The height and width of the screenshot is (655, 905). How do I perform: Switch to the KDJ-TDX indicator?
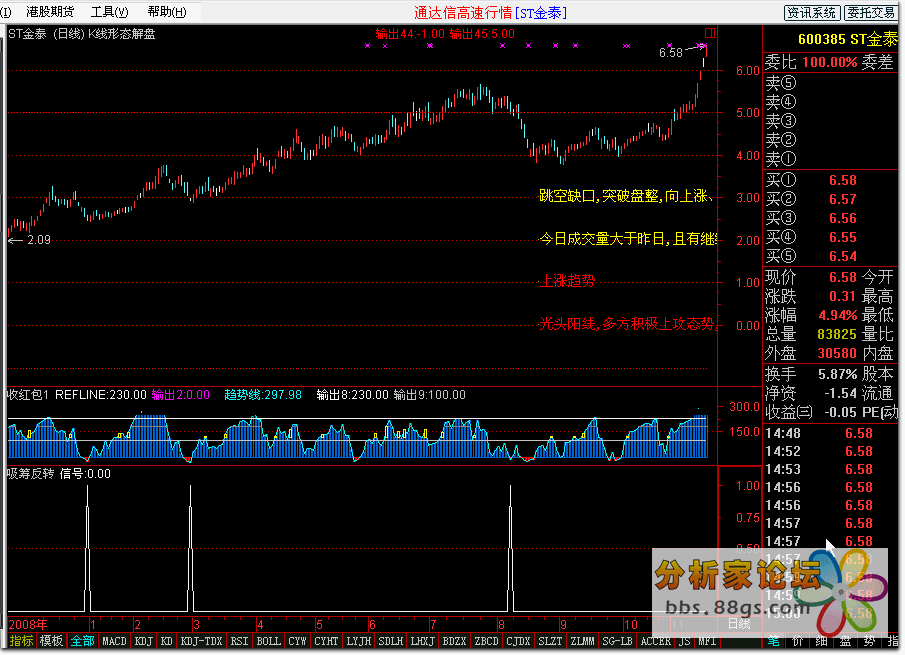(201, 641)
